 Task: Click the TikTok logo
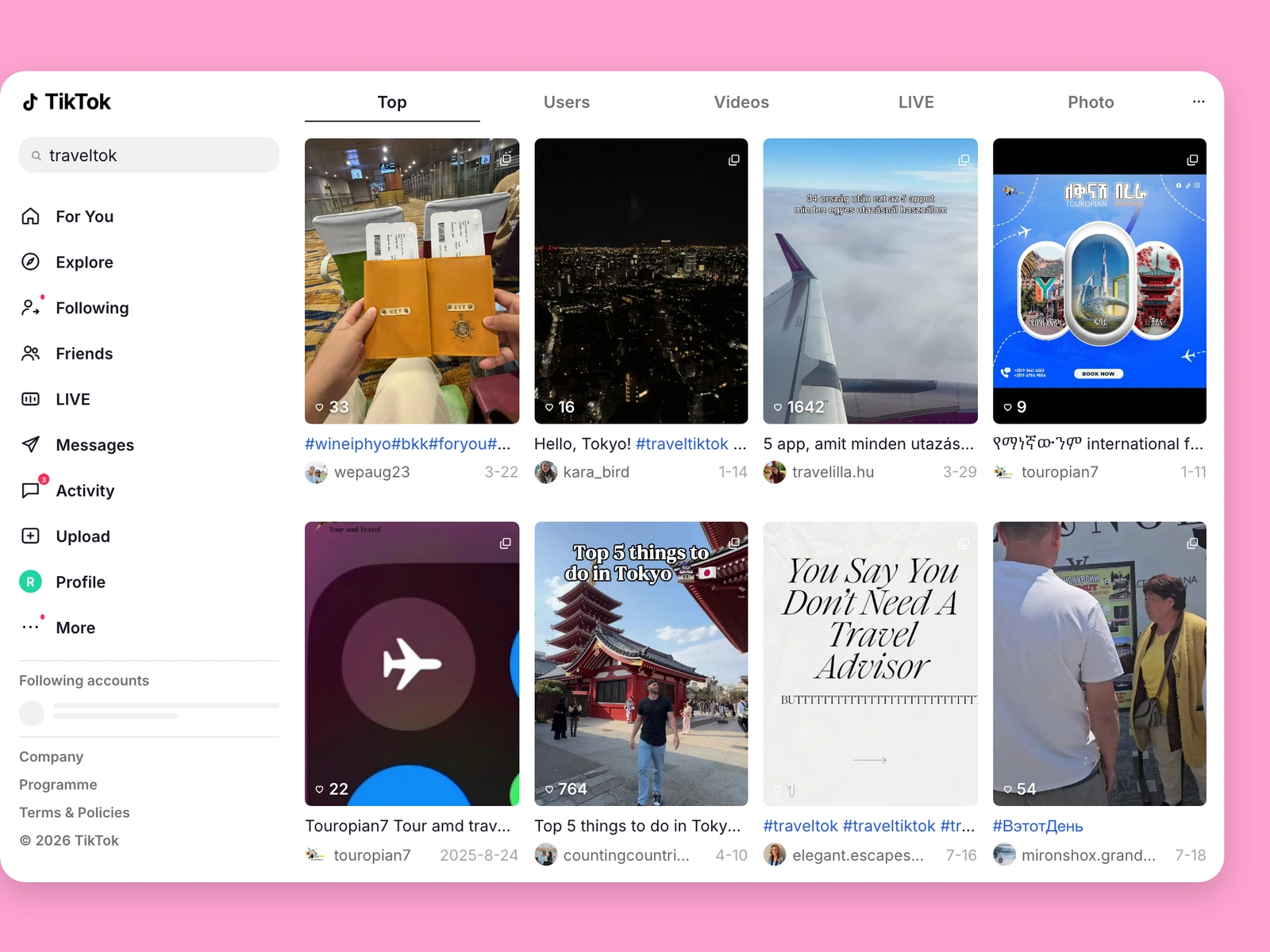click(67, 102)
